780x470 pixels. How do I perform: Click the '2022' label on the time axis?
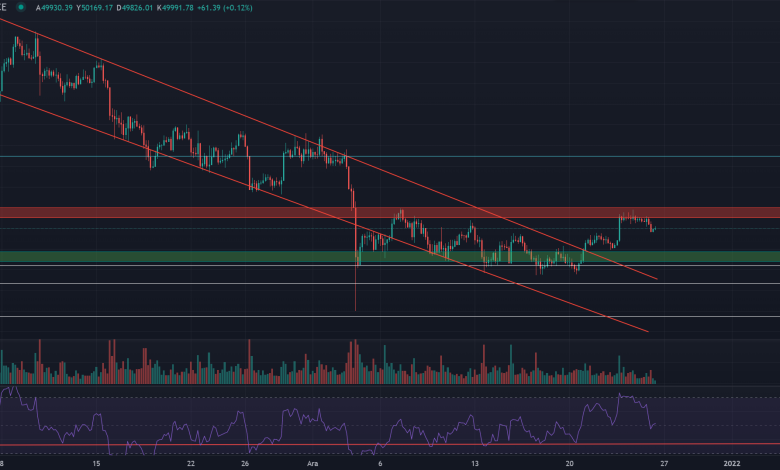tap(732, 463)
